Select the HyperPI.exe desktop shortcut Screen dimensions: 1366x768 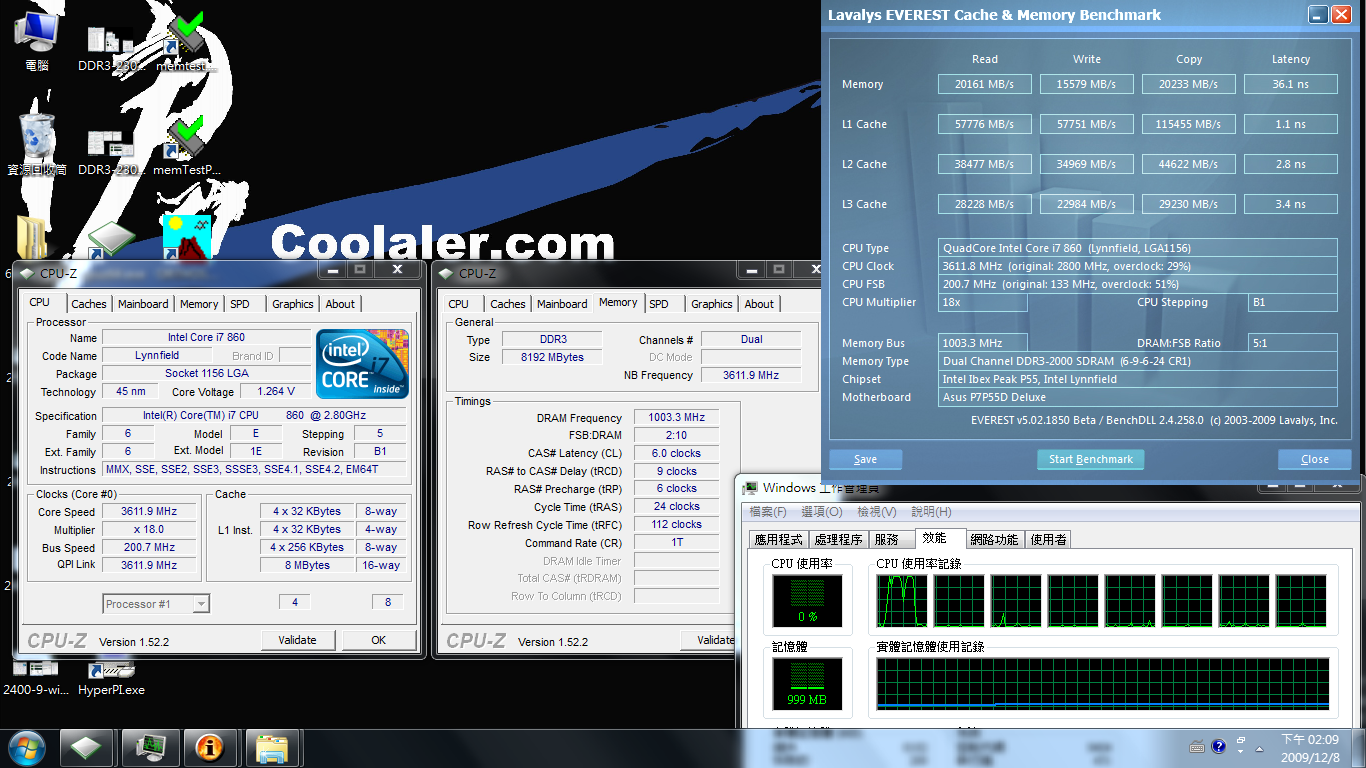(x=111, y=680)
